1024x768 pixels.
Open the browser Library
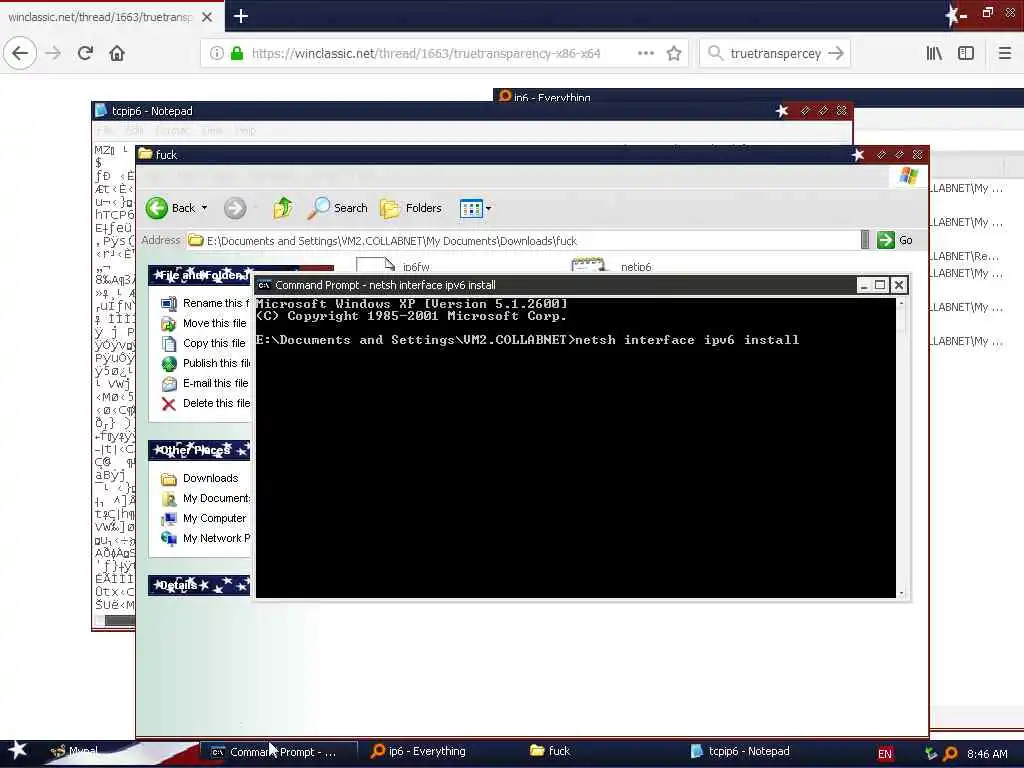pyautogui.click(x=934, y=54)
